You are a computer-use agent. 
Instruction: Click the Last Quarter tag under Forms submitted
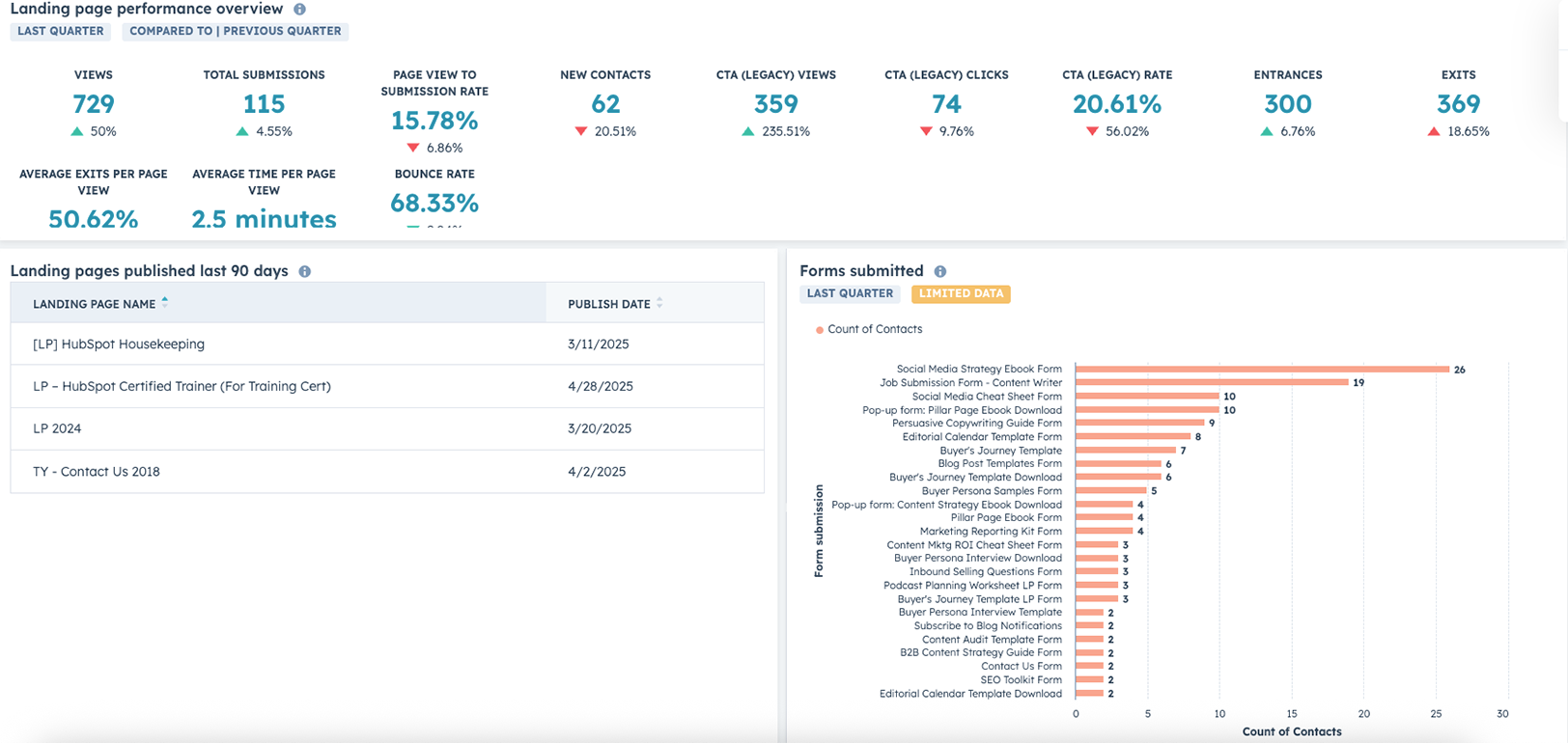tap(850, 293)
